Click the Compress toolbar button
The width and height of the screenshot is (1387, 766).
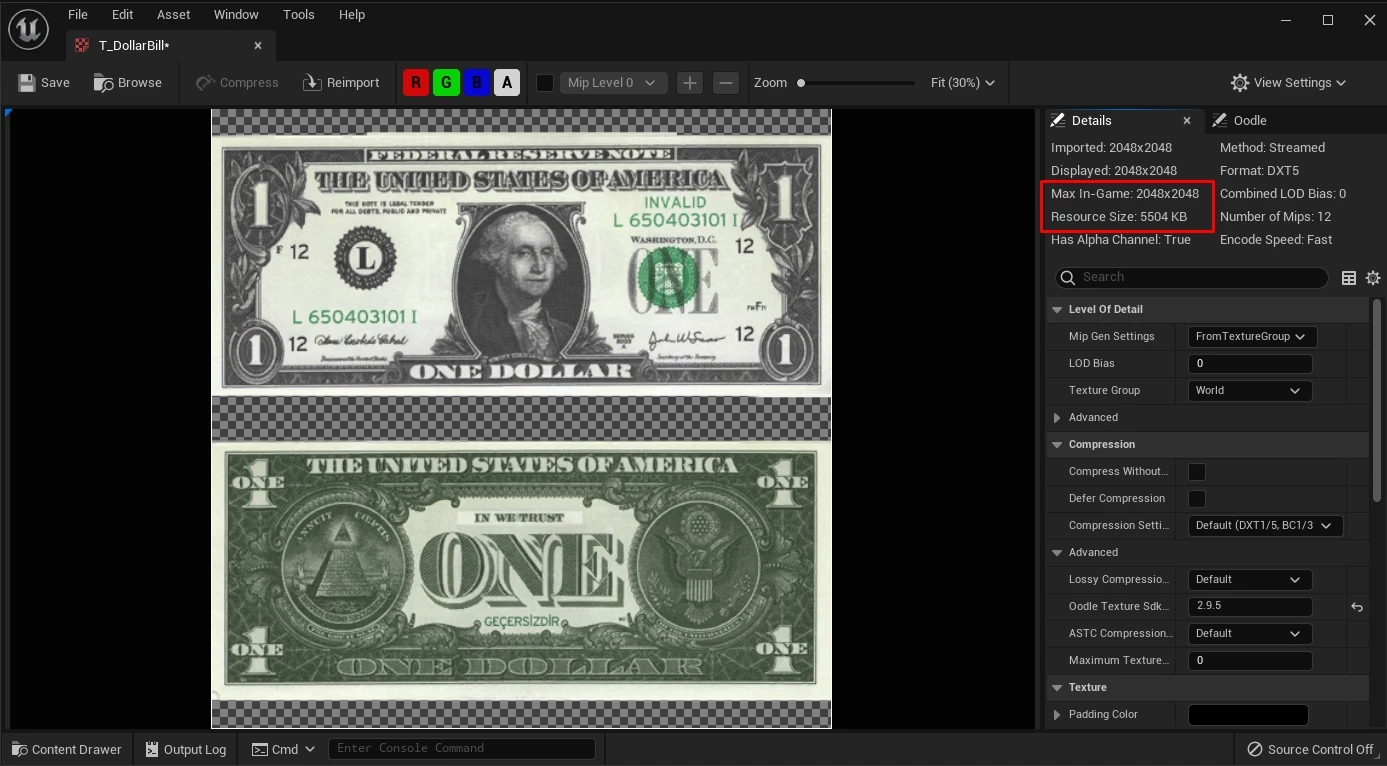click(237, 83)
